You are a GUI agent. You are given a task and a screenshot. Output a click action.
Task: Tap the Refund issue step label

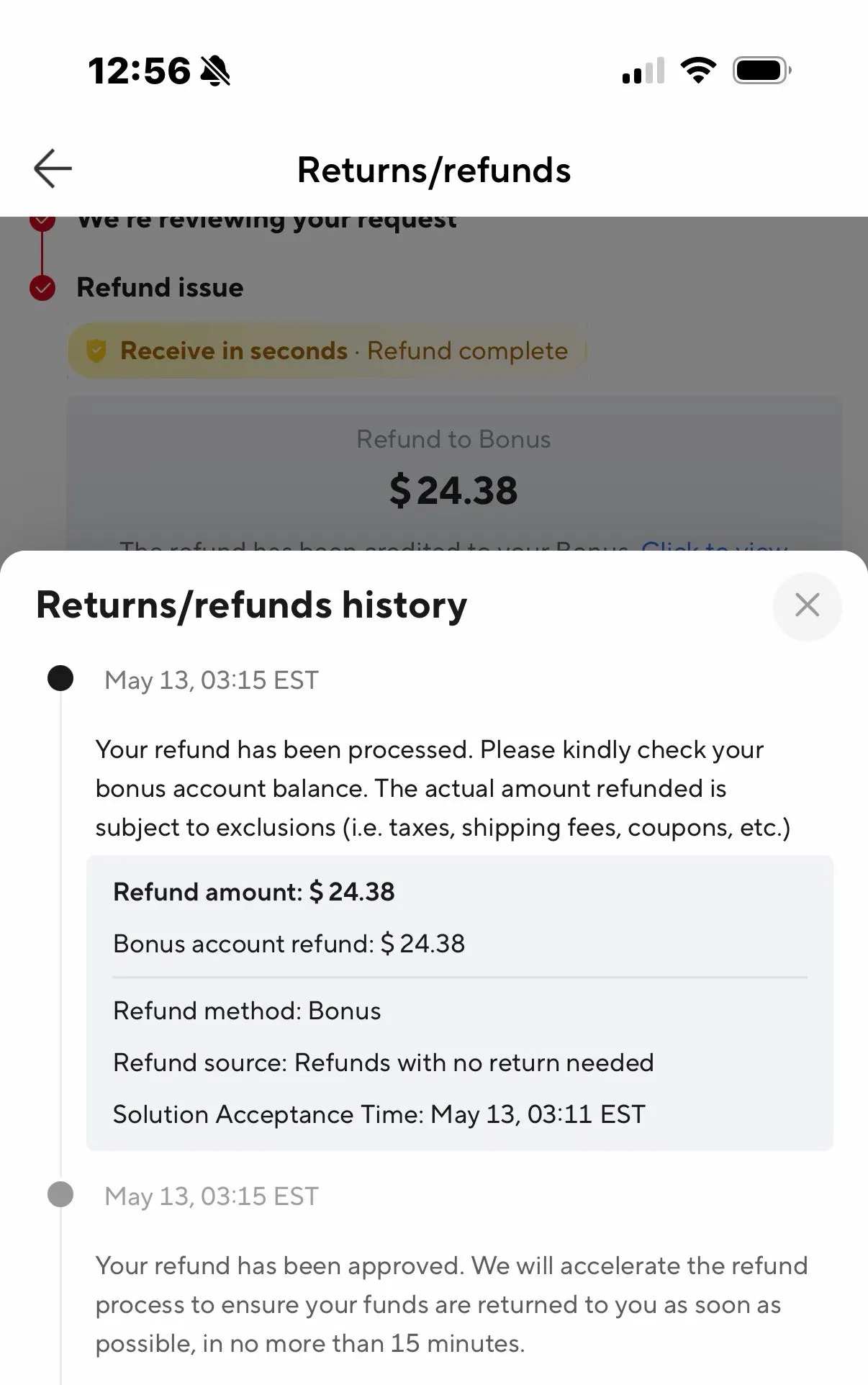(x=160, y=287)
